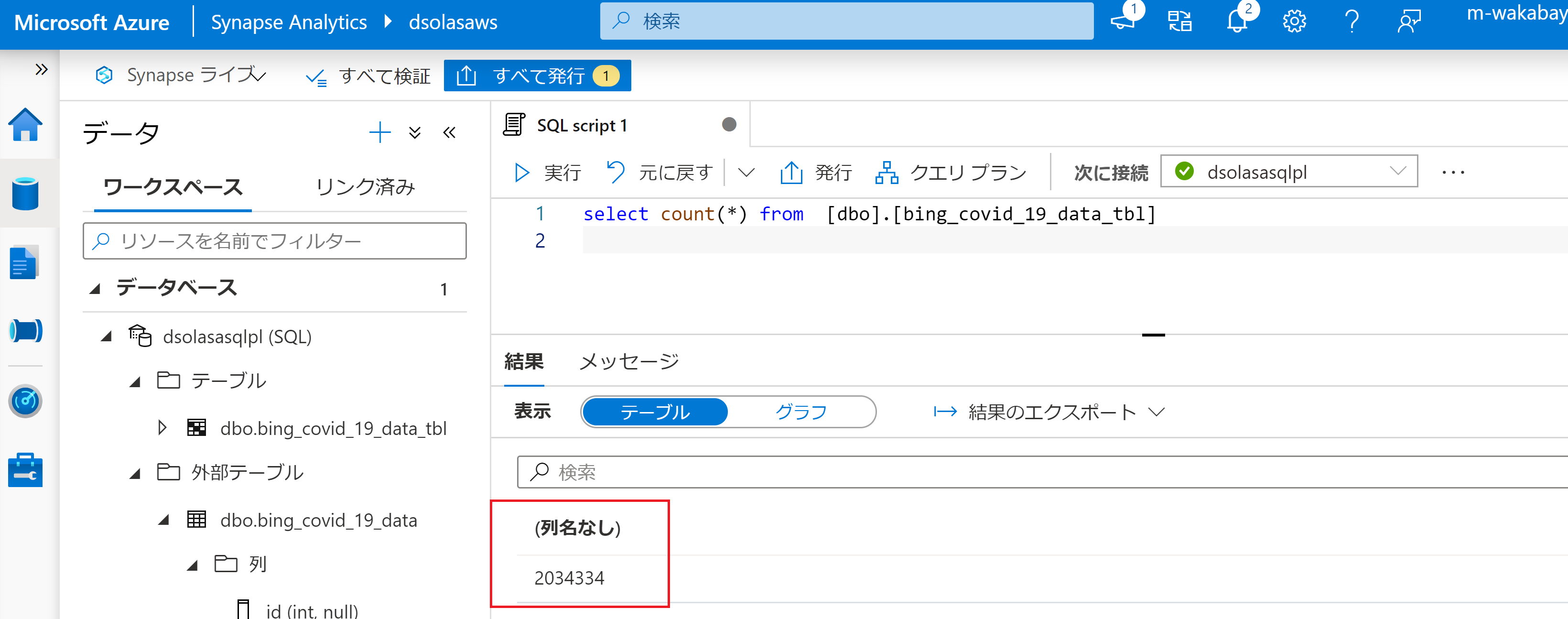The width and height of the screenshot is (1568, 619).
Task: Open the Develop hub document icon
Action: [25, 263]
